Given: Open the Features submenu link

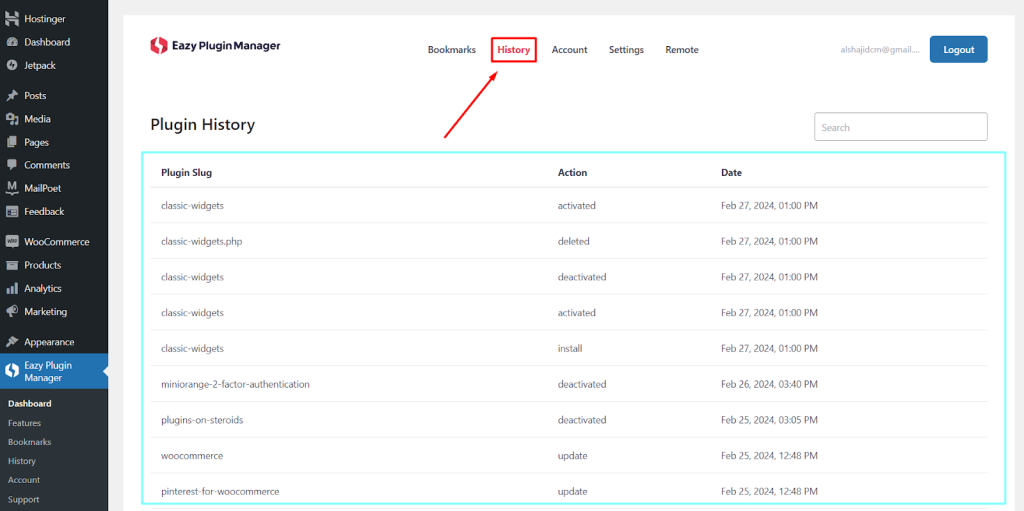Looking at the screenshot, I should (x=24, y=423).
